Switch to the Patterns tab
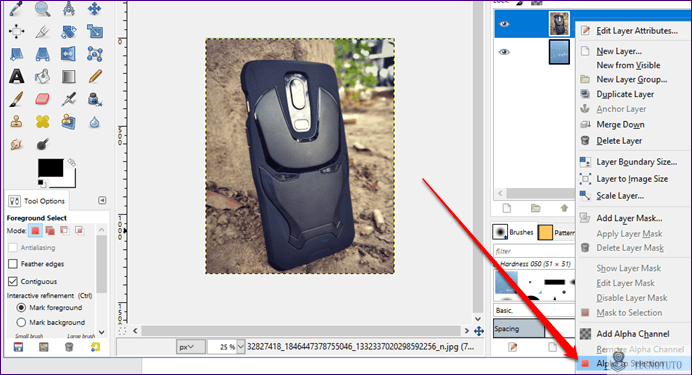 (x=557, y=232)
